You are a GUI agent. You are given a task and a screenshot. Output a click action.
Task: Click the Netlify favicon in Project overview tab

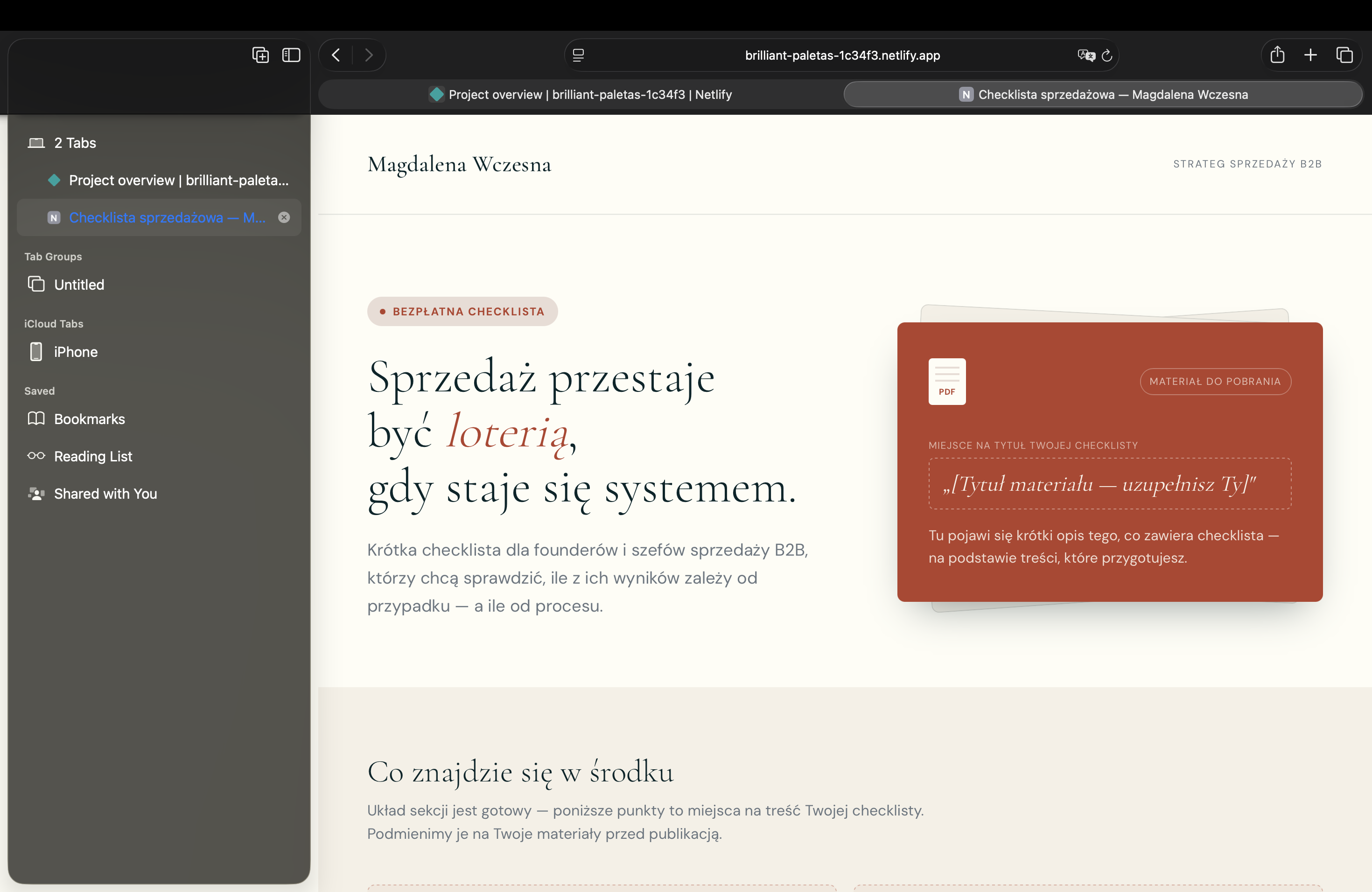[436, 95]
